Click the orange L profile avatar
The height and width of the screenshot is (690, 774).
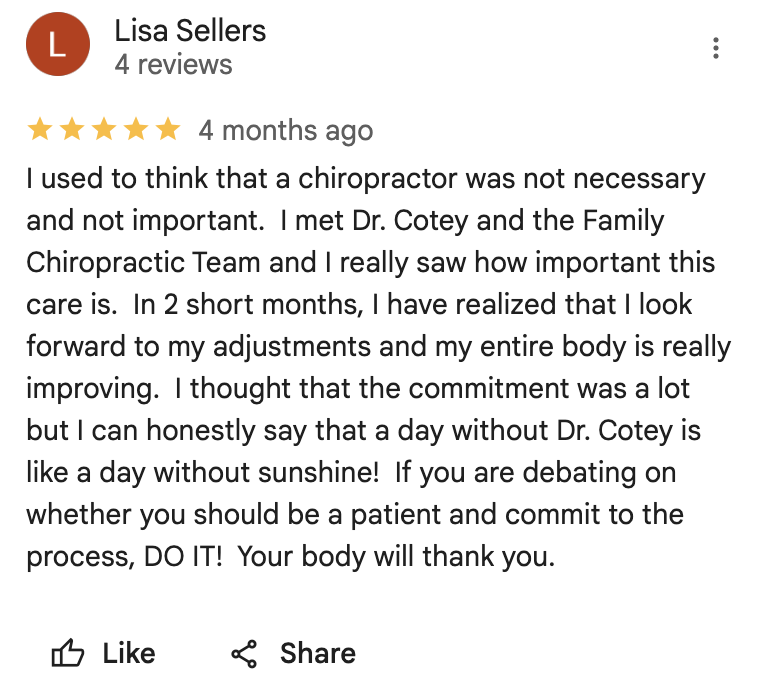click(58, 46)
